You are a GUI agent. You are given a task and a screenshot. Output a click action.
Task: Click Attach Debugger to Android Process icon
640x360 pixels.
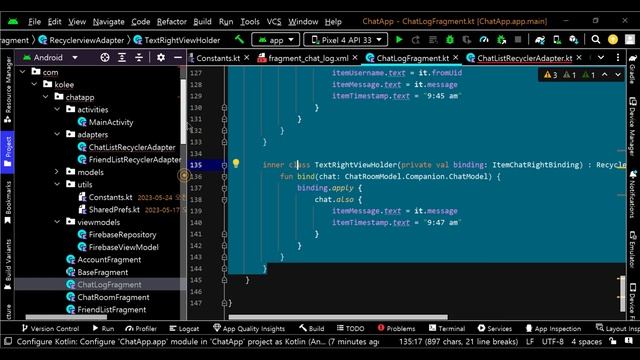tap(501, 40)
